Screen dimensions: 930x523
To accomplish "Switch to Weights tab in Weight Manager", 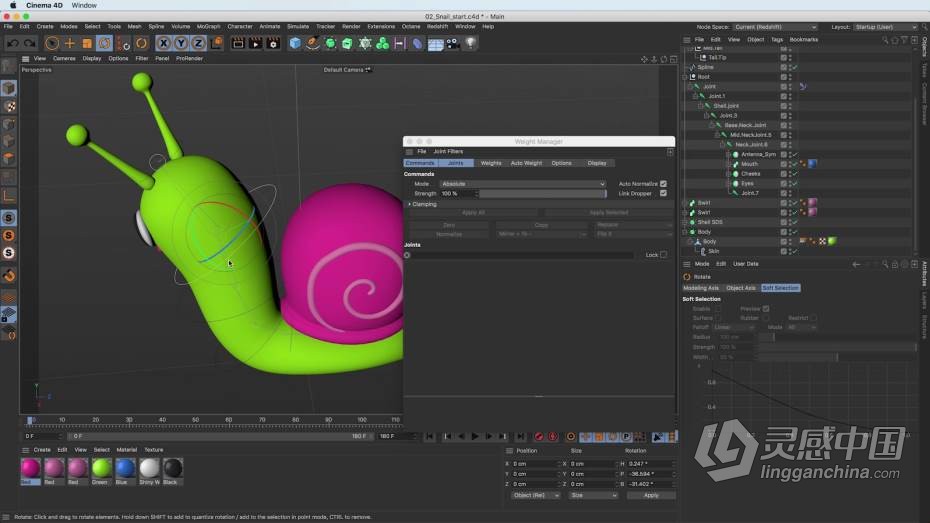I will (491, 163).
